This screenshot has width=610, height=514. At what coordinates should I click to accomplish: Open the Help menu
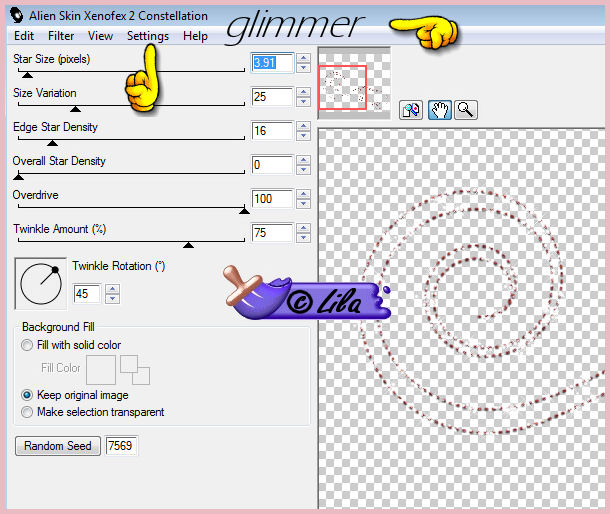click(x=195, y=36)
